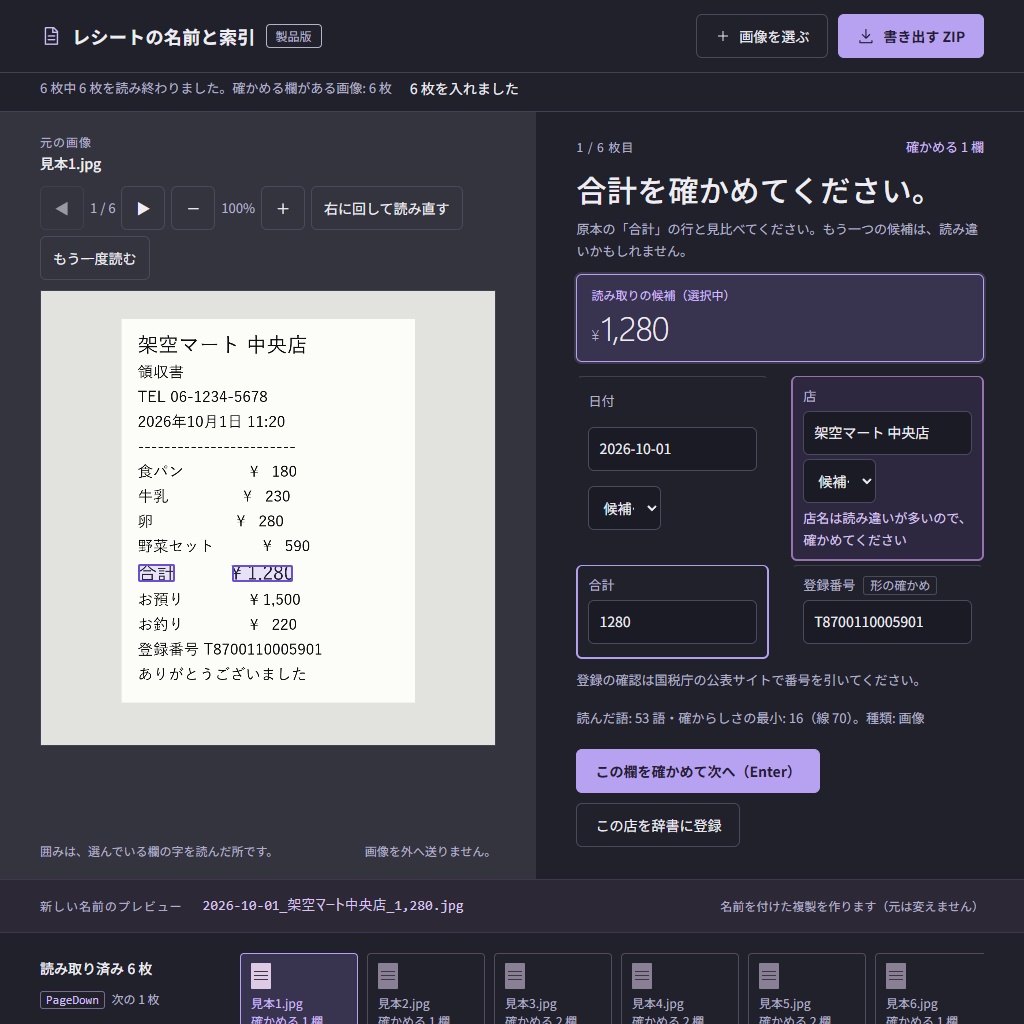Image resolution: width=1024 pixels, height=1024 pixels.
Task: Click 画像を選ぶ button
Action: pos(761,37)
